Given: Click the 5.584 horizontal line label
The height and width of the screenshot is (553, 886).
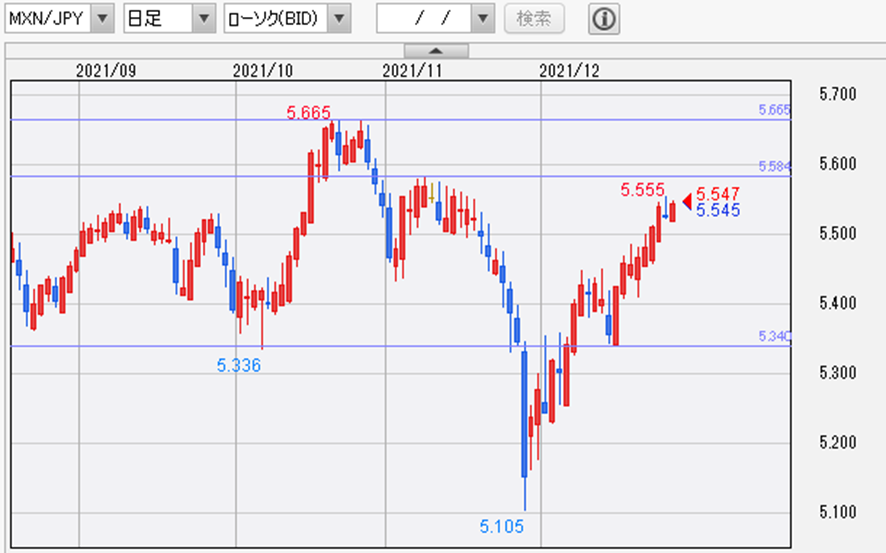Looking at the screenshot, I should pyautogui.click(x=774, y=167).
